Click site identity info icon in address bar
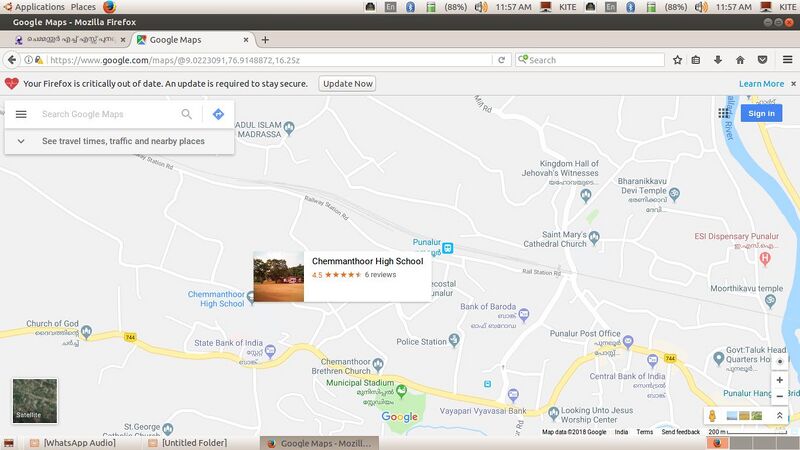Image resolution: width=800 pixels, height=450 pixels. pyautogui.click(x=29, y=60)
